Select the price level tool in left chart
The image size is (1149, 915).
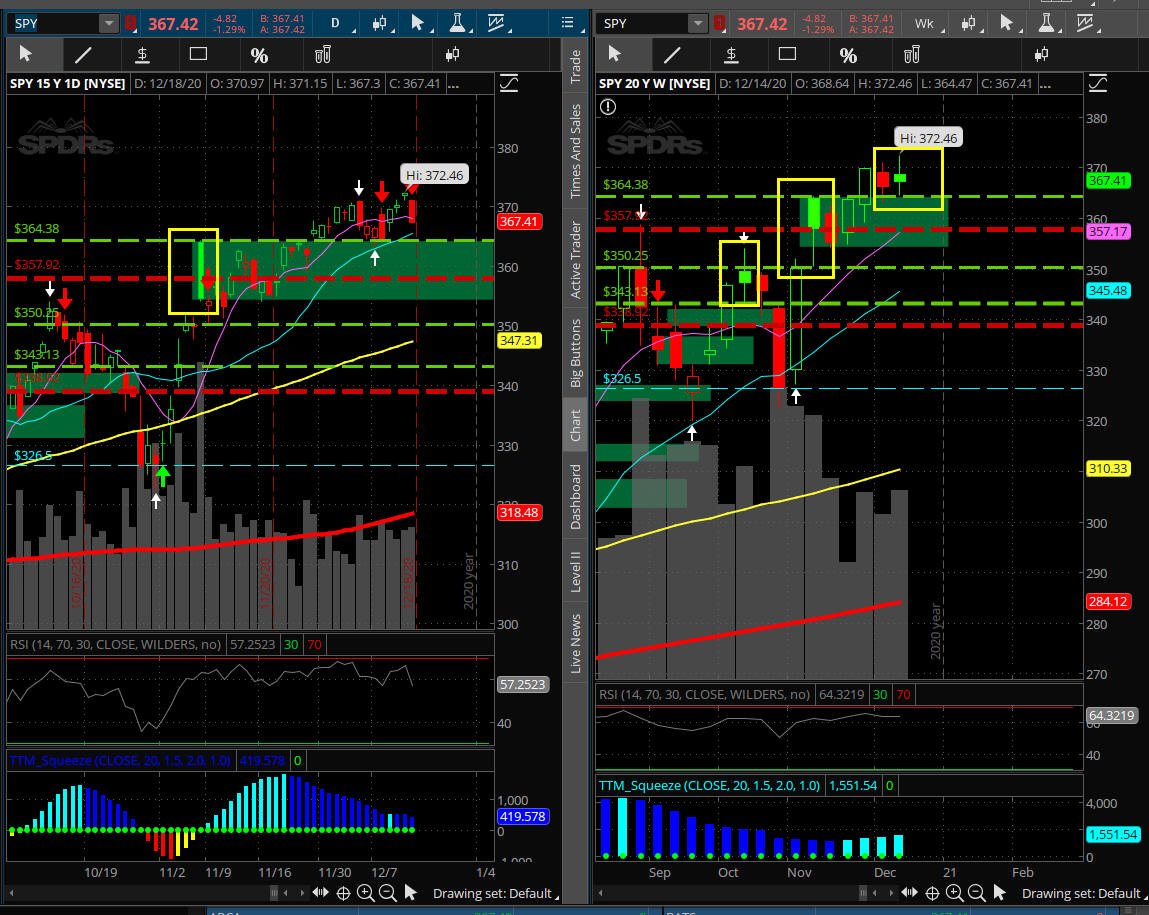(142, 55)
